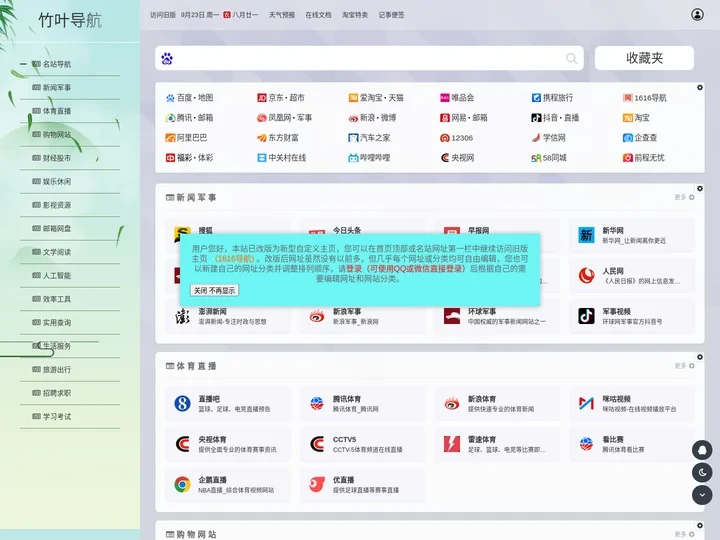Open the 收藏夹 favorites button
Image resolution: width=720 pixels, height=540 pixels.
[644, 58]
